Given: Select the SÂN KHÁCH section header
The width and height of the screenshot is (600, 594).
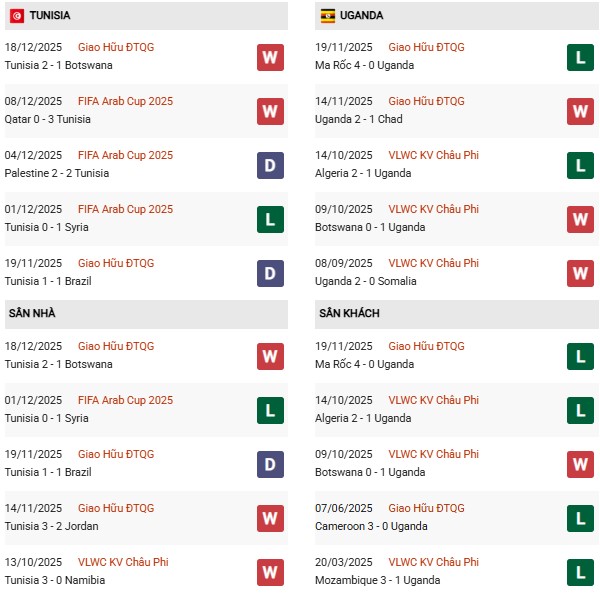Looking at the screenshot, I should click(x=352, y=314).
